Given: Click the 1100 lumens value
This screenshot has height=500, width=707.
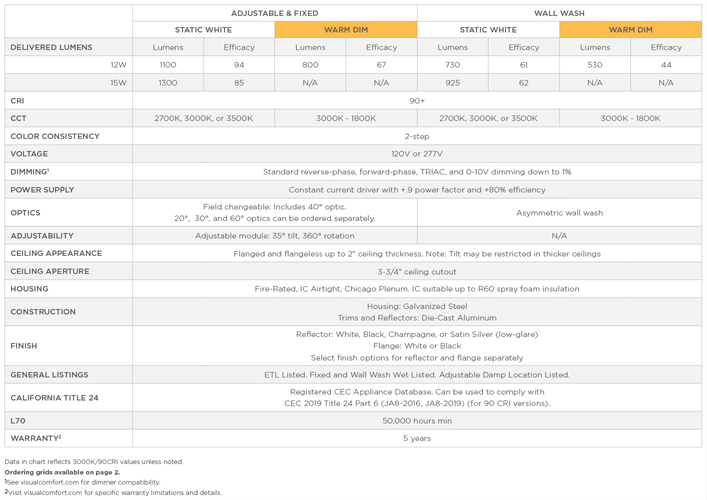Looking at the screenshot, I should pyautogui.click(x=167, y=65).
